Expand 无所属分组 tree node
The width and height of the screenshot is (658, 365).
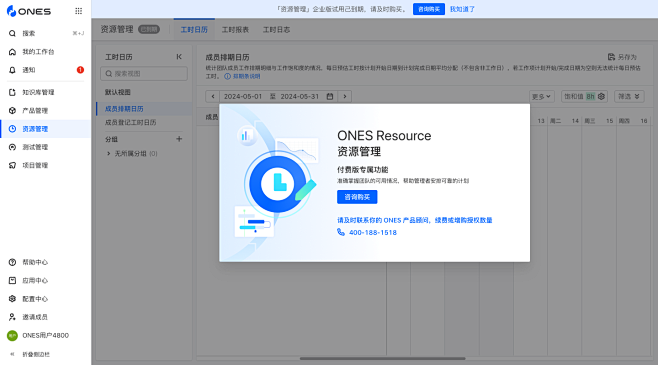(x=109, y=154)
